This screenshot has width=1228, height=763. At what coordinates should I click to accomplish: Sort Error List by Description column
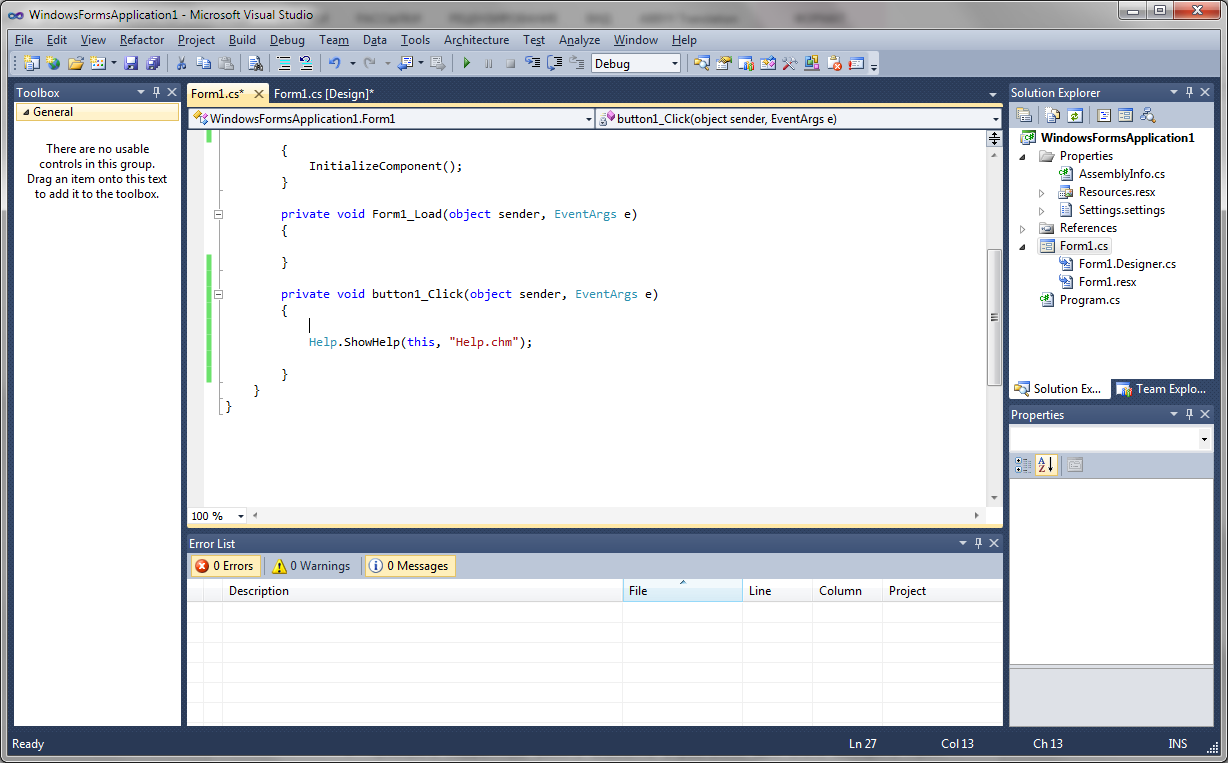(422, 591)
